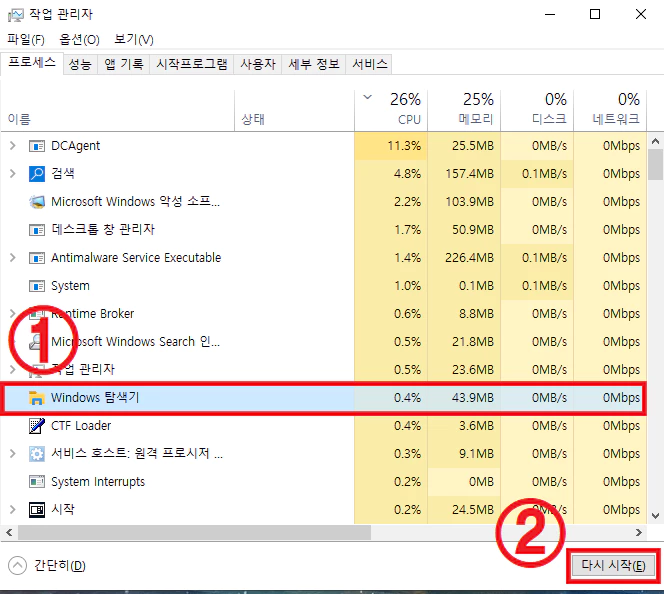Select the CTF Loader process name
Image resolution: width=664 pixels, height=594 pixels.
tap(81, 426)
